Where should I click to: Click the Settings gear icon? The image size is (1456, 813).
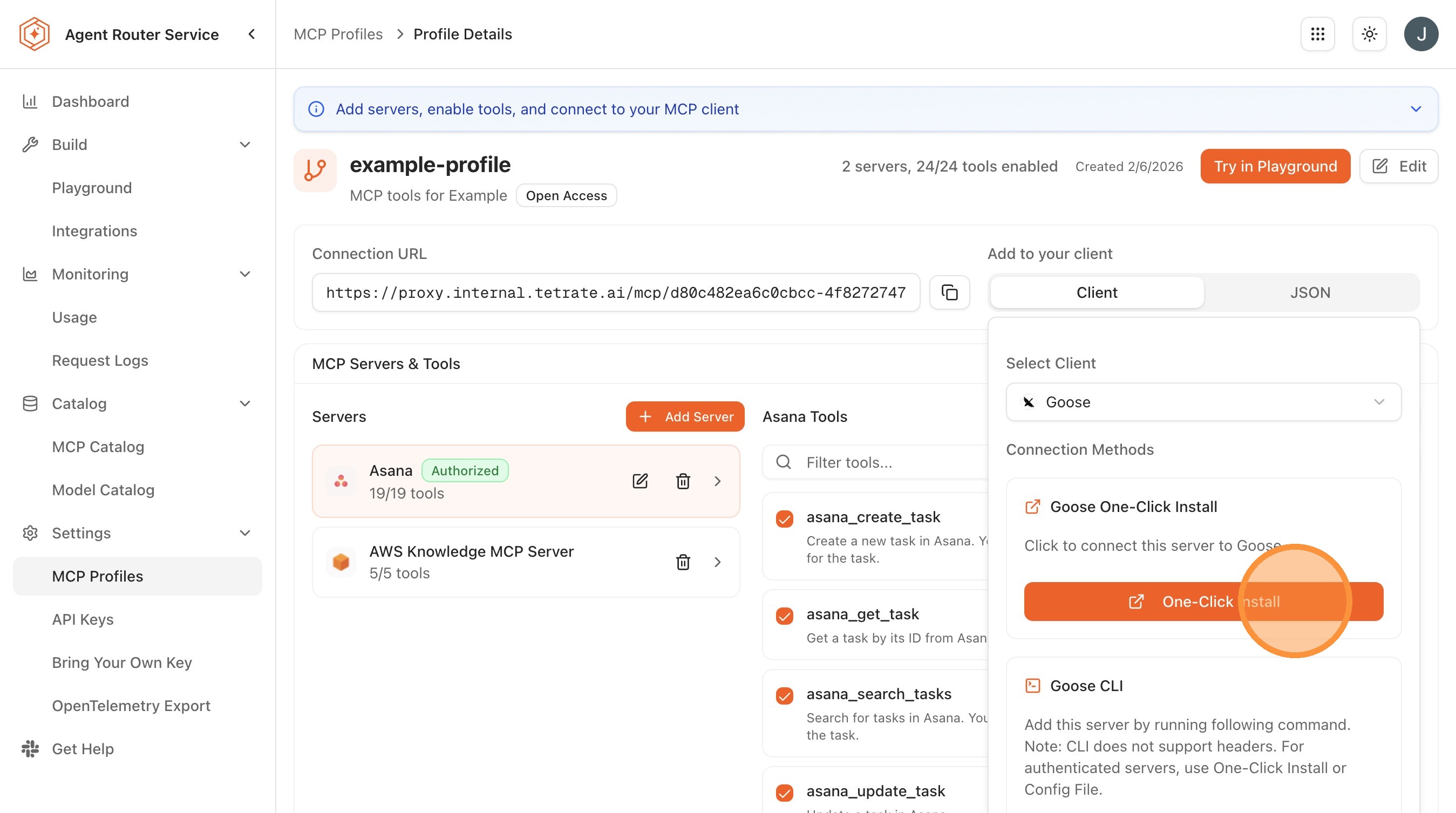[29, 533]
